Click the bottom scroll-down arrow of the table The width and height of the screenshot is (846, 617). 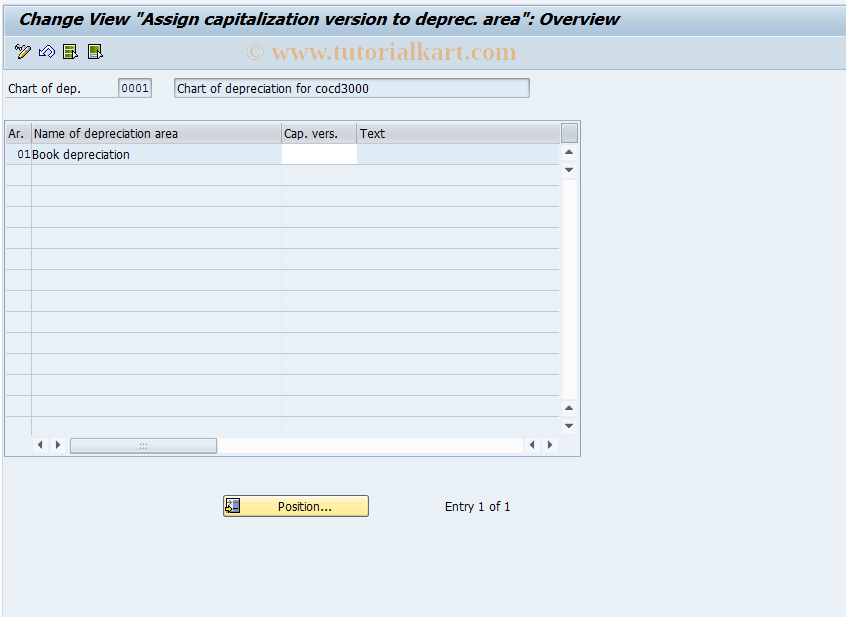tap(569, 426)
